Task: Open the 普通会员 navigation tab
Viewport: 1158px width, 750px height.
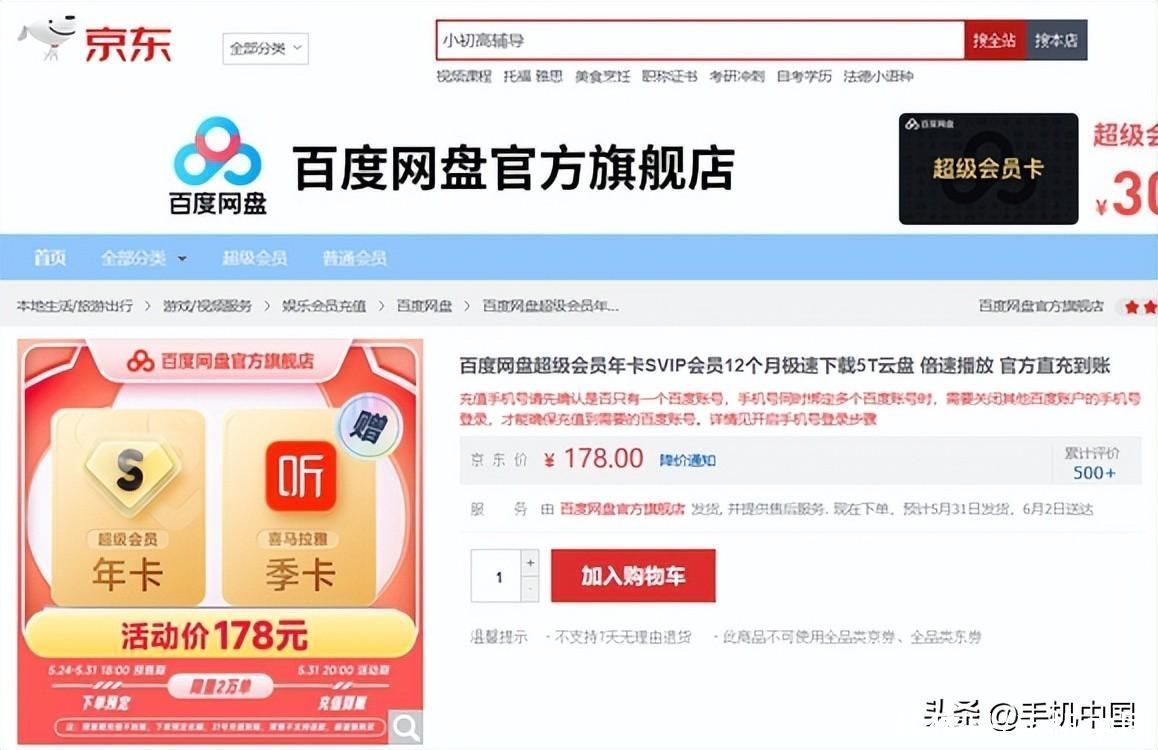Action: (354, 258)
